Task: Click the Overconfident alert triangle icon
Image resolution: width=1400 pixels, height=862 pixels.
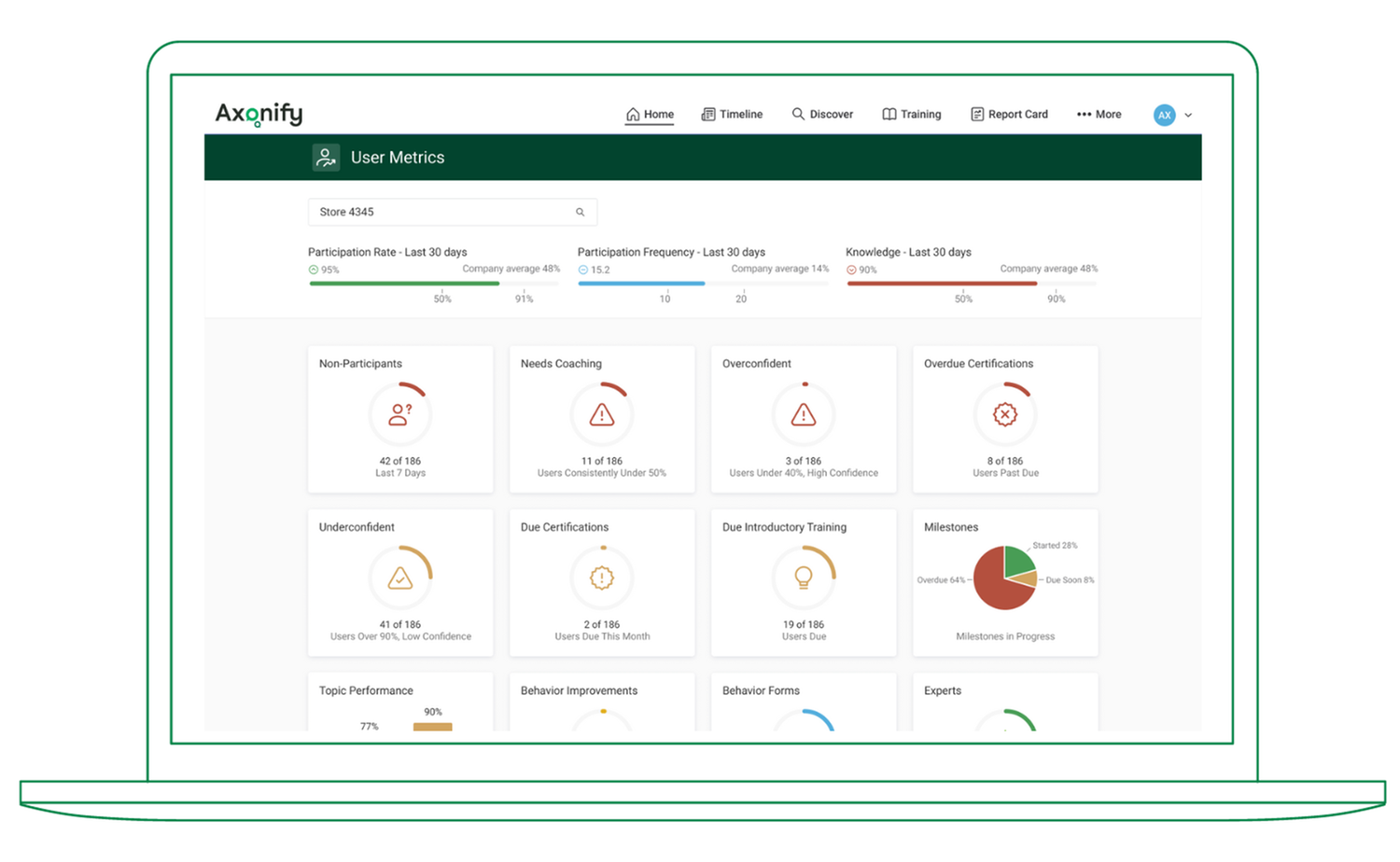Action: (804, 414)
